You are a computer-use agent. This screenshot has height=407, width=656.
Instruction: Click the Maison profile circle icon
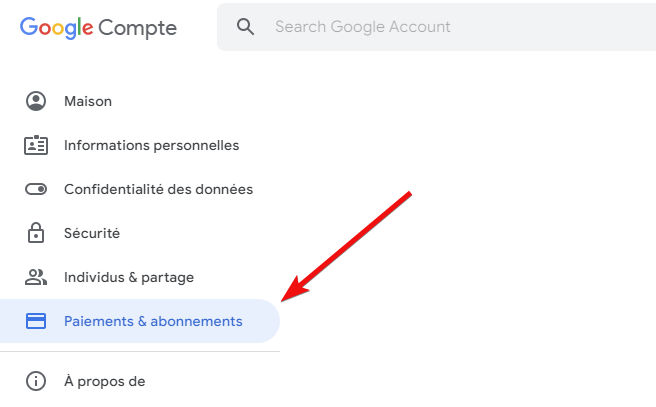point(36,101)
